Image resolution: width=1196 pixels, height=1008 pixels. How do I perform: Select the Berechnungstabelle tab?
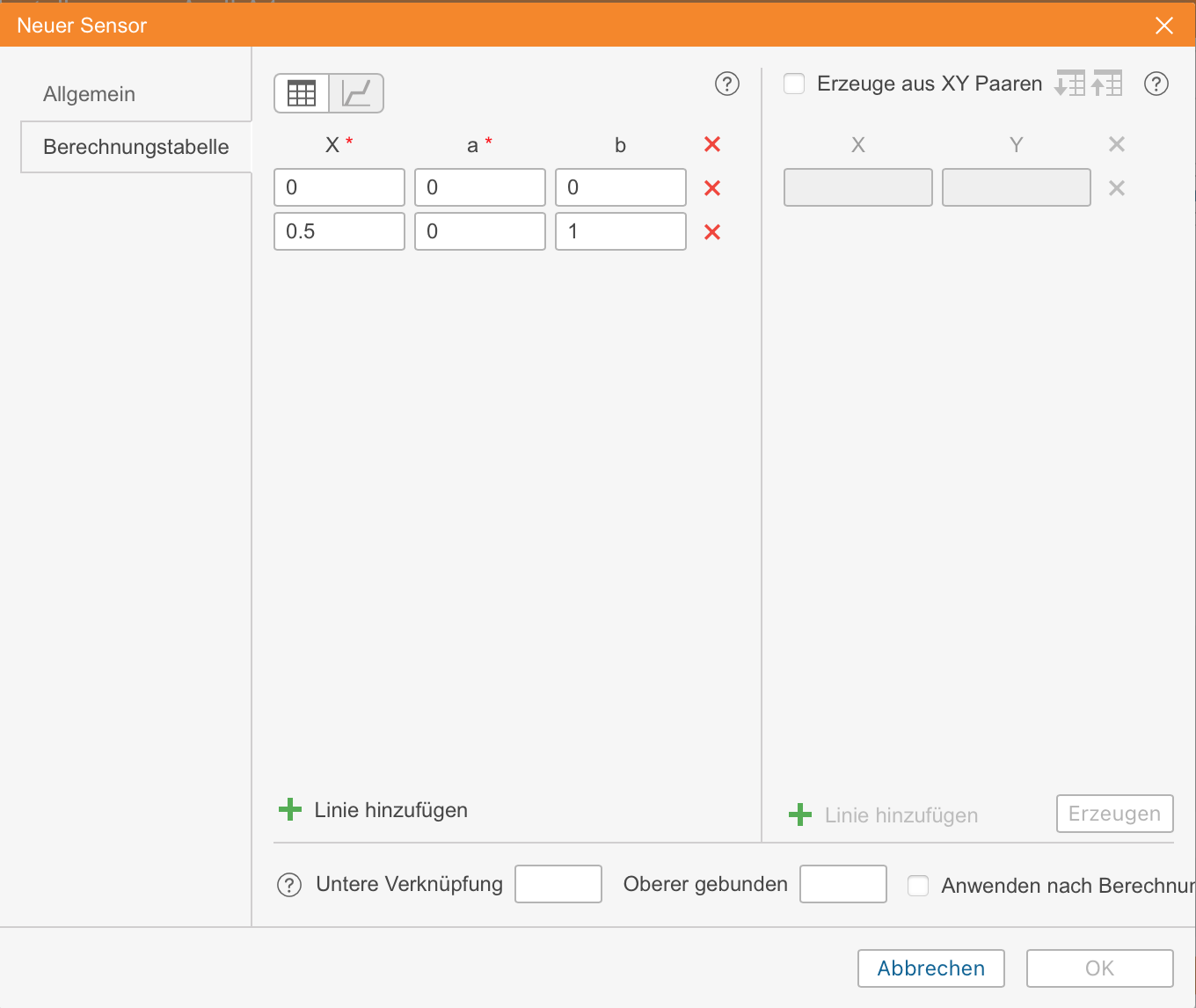point(136,147)
